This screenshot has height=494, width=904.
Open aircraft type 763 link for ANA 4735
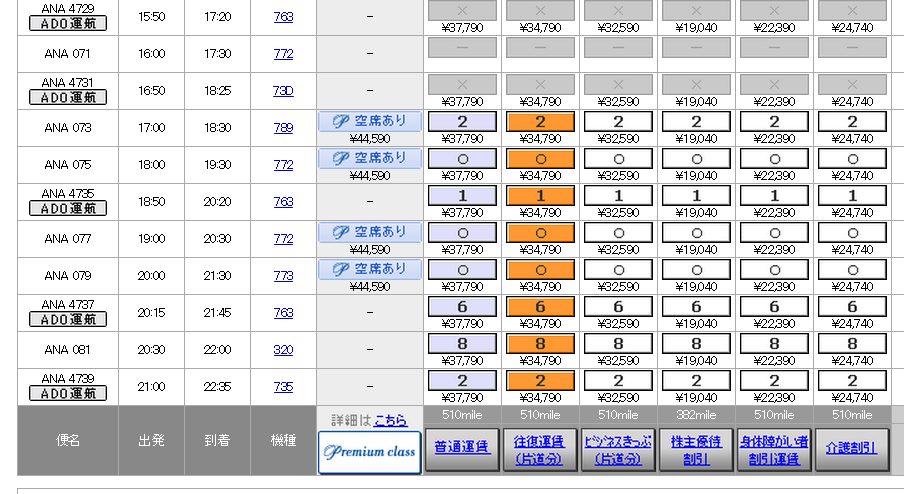283,202
